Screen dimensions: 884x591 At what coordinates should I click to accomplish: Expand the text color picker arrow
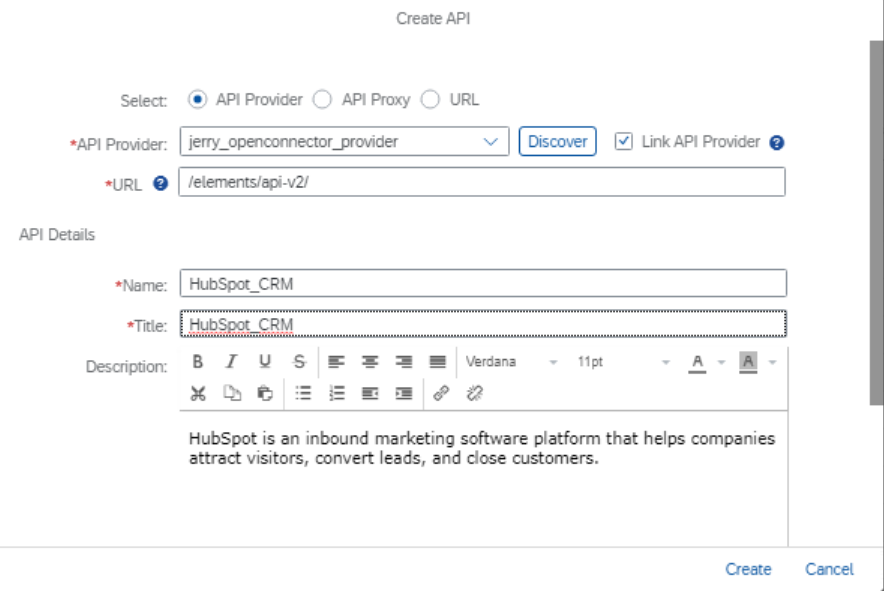(x=721, y=362)
